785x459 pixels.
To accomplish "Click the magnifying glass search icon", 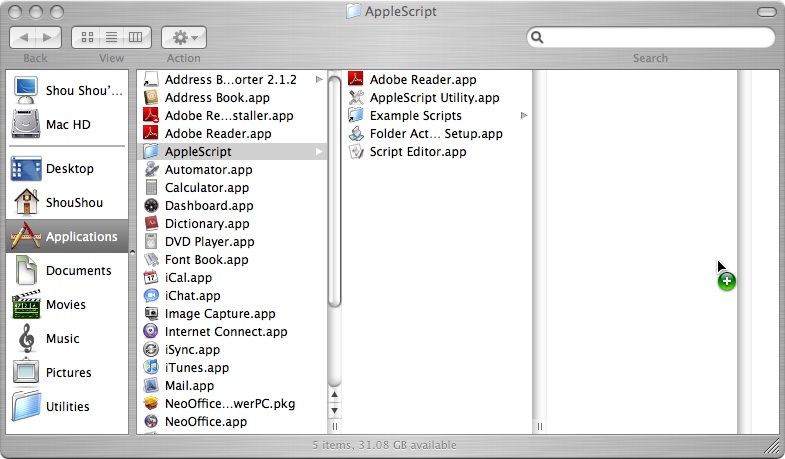I will point(537,38).
